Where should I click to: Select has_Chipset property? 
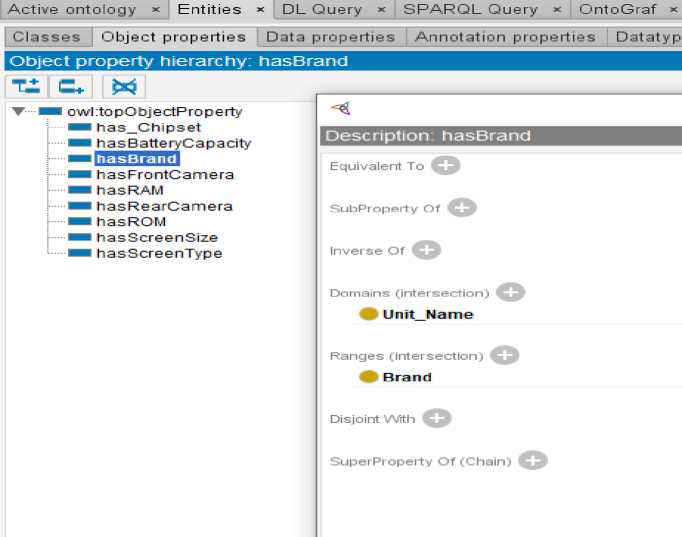pos(148,127)
